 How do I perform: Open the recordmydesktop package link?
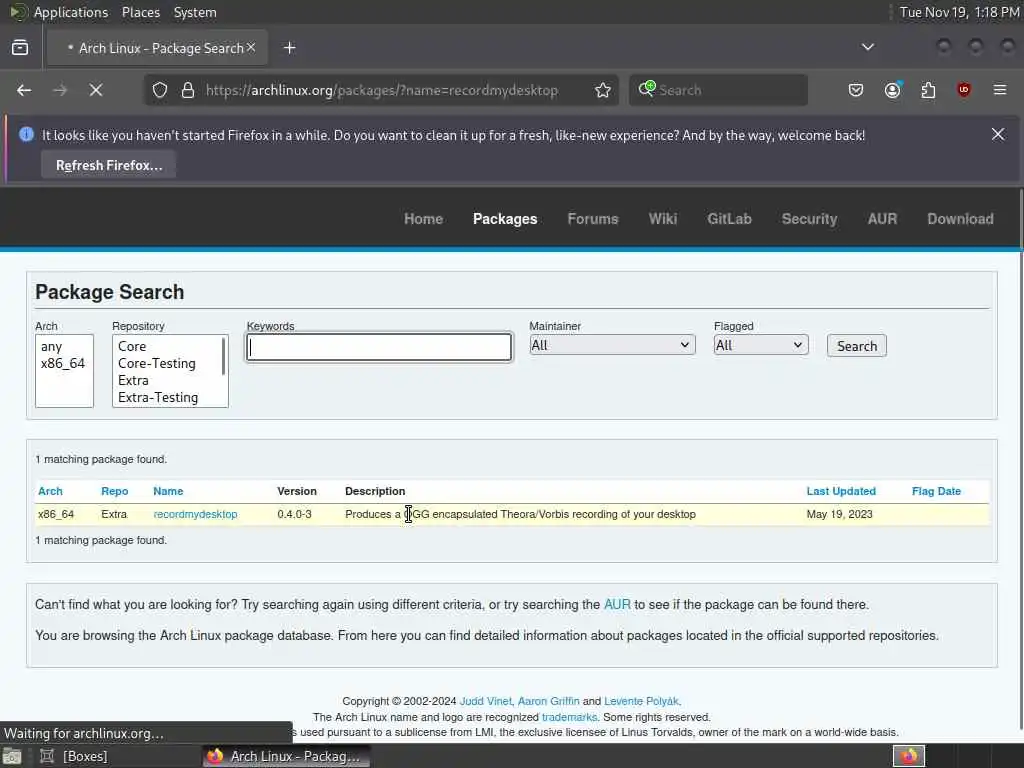tap(195, 515)
